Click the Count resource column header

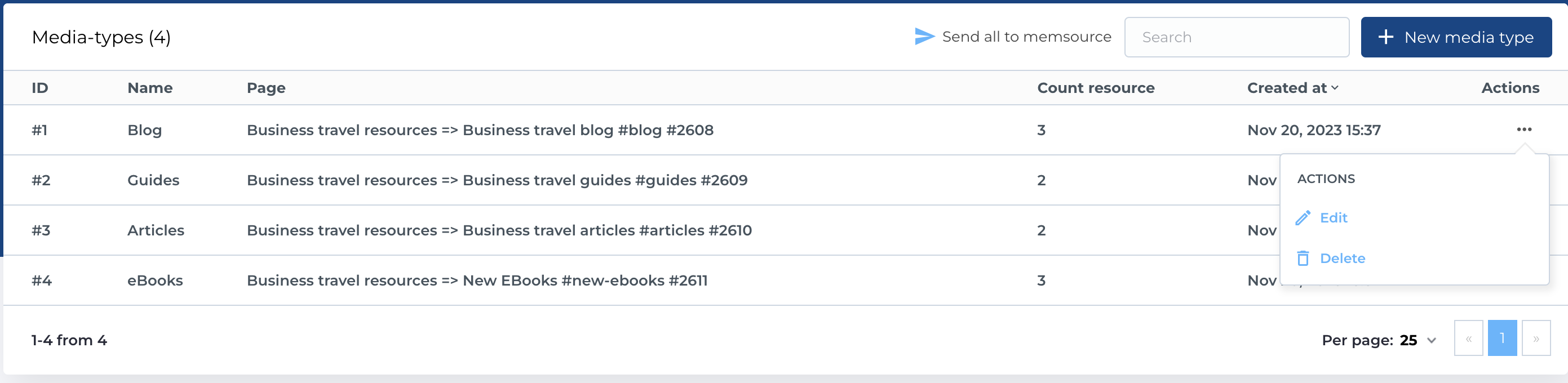pos(1096,88)
